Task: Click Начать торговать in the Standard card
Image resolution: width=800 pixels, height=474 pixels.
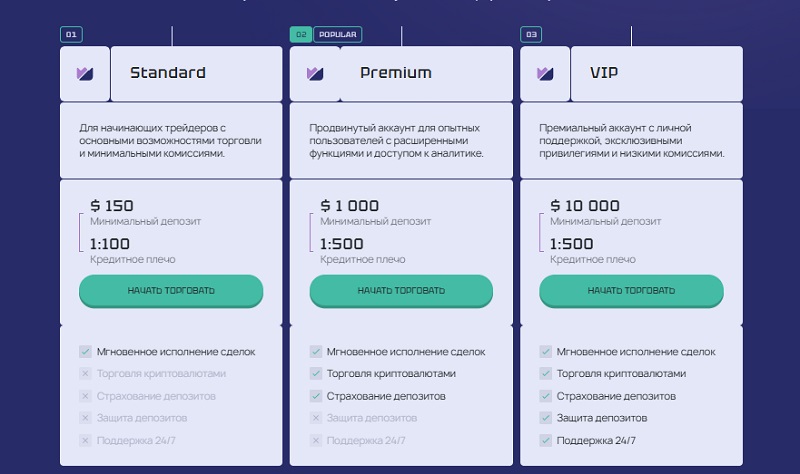Action: tap(171, 291)
